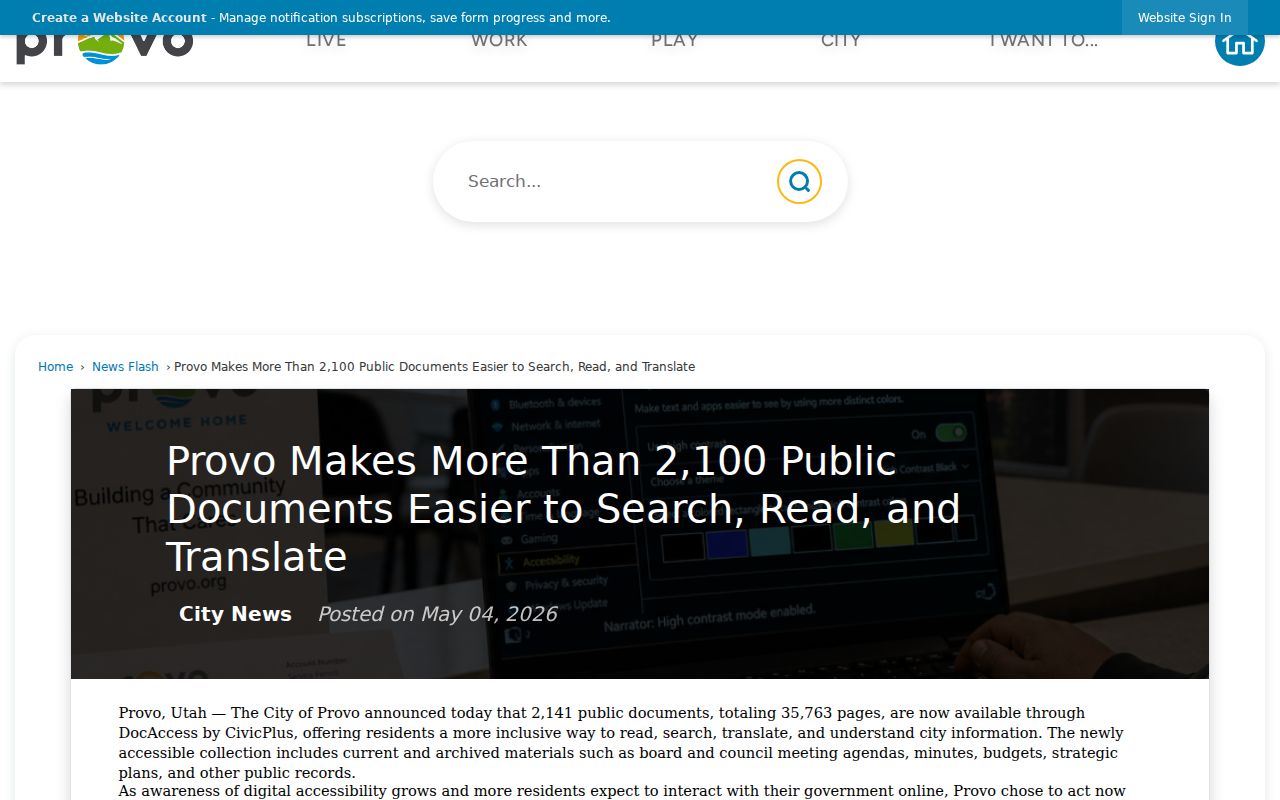Open the I WANT TO... menu
The image size is (1280, 800).
pos(1043,42)
